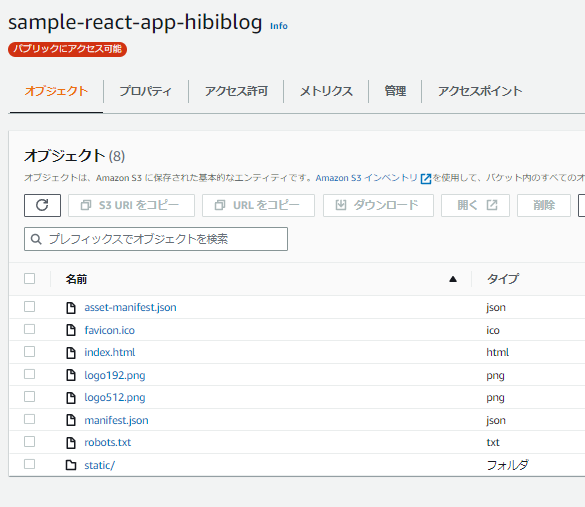
Task: Sort by the 名前 column header
Action: (x=76, y=279)
